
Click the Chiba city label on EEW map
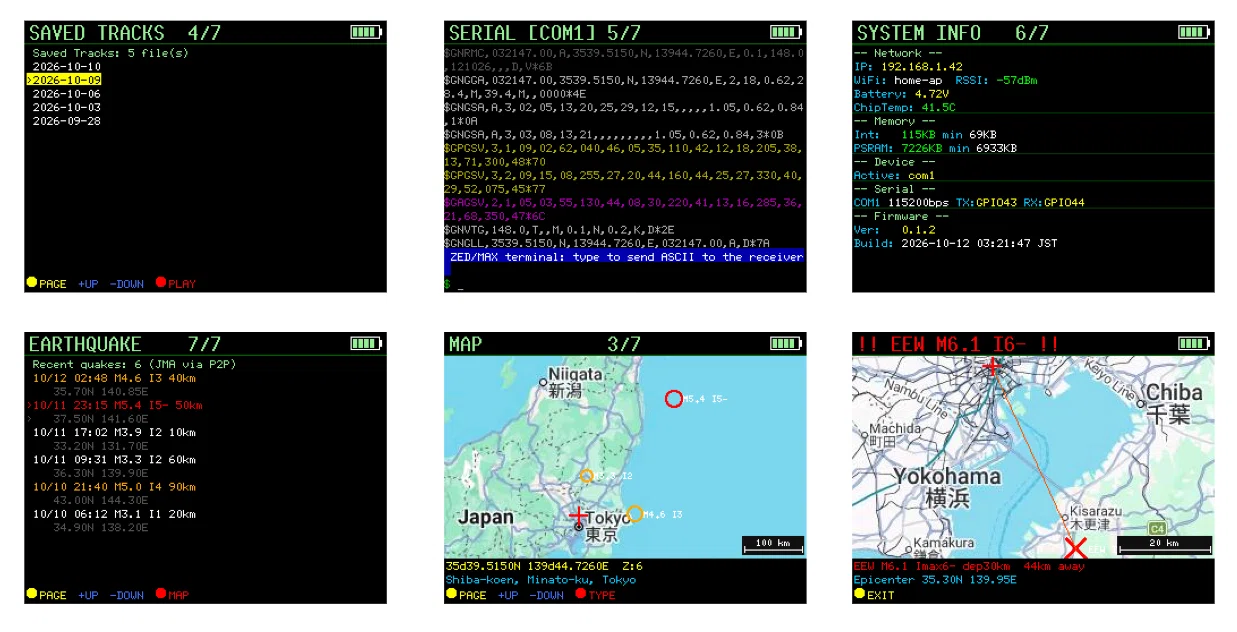tap(1174, 392)
